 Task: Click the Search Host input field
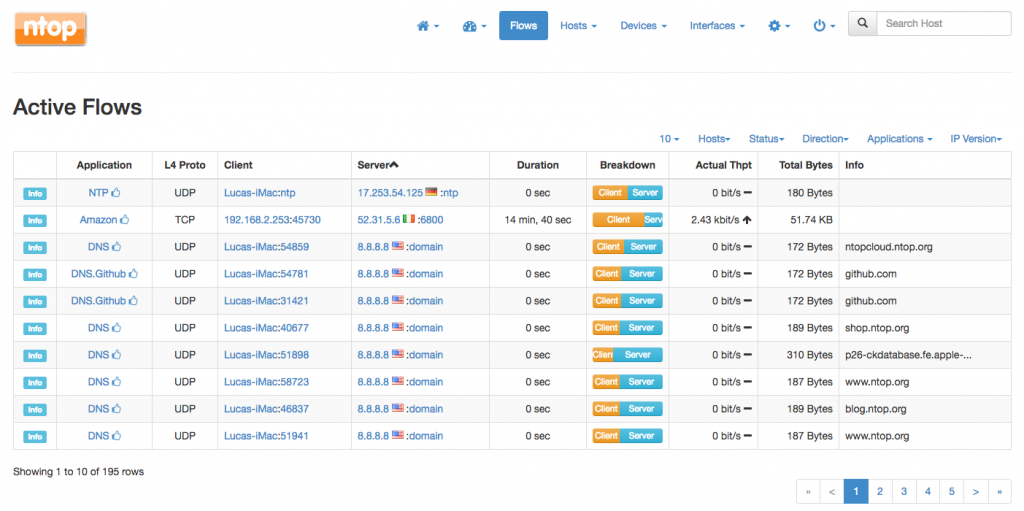pyautogui.click(x=943, y=24)
